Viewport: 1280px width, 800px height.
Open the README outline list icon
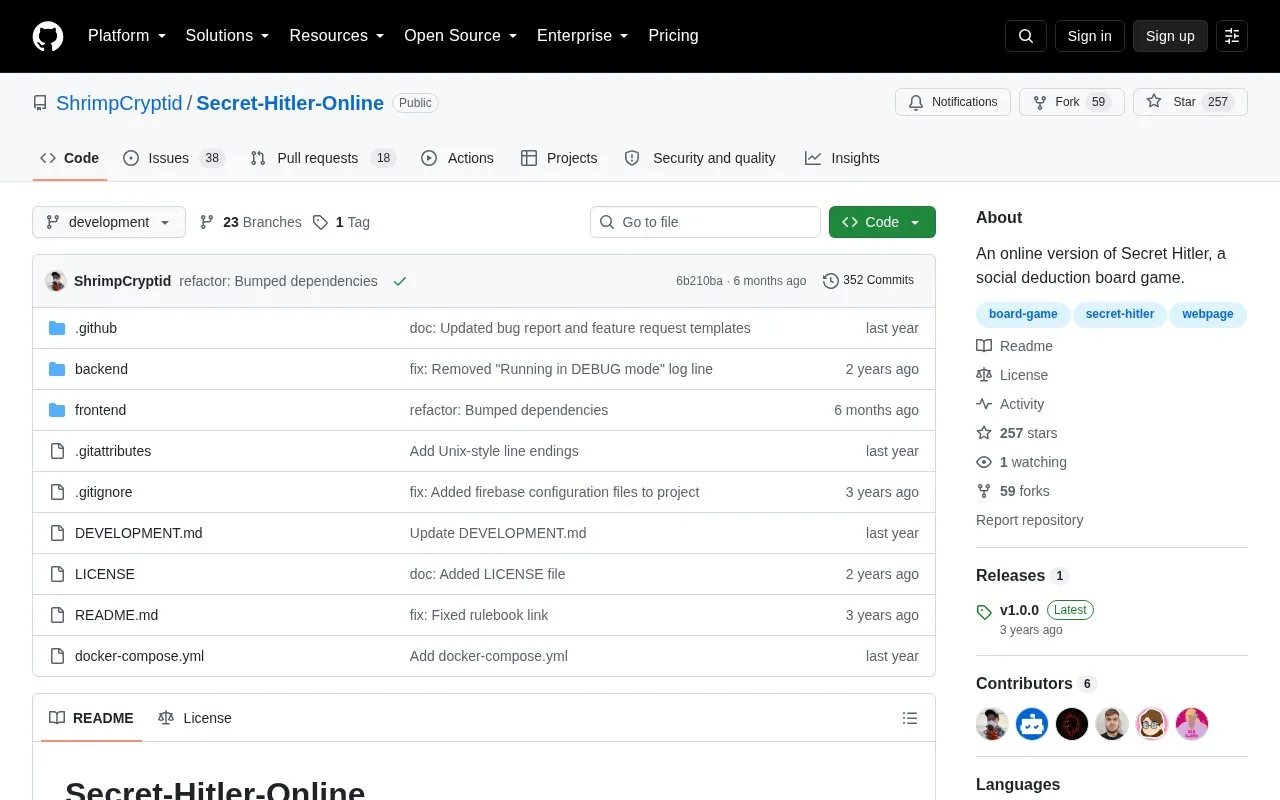pyautogui.click(x=910, y=718)
